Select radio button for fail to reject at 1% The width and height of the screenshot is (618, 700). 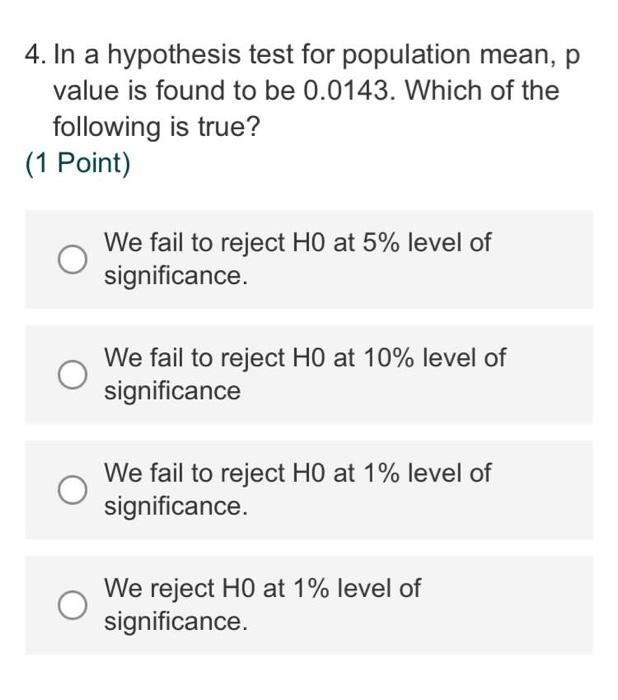[x=72, y=490]
